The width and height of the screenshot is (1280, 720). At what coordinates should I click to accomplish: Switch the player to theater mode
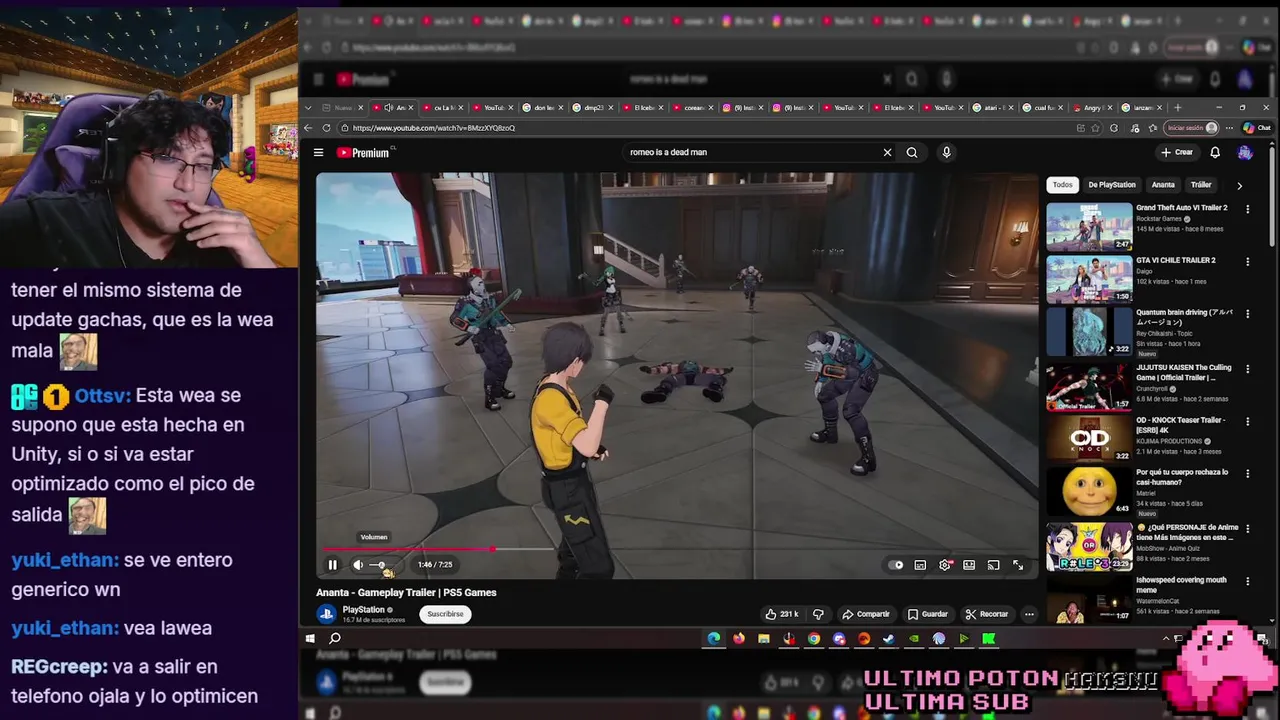969,565
